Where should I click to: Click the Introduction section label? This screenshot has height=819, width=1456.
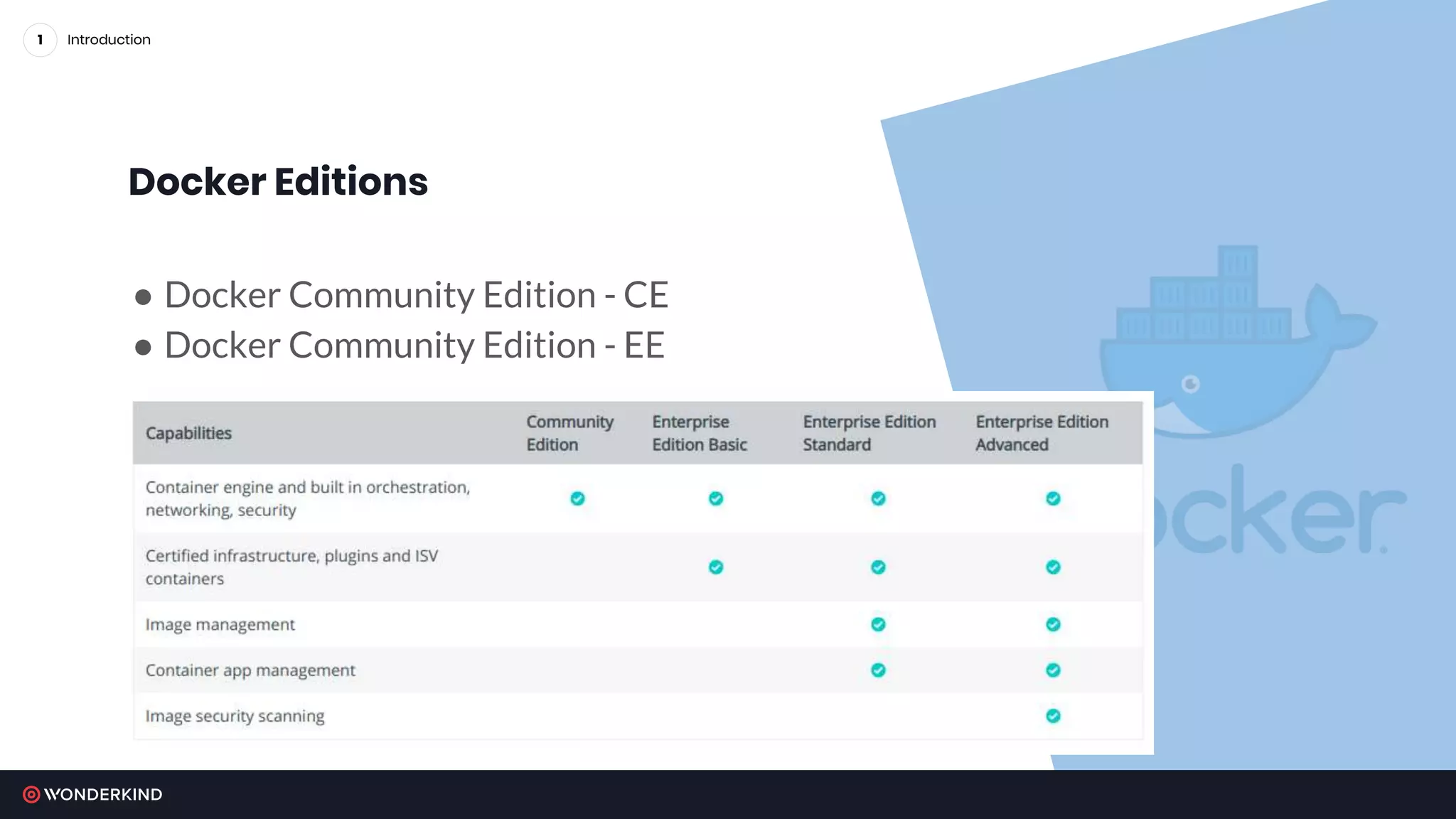click(109, 40)
